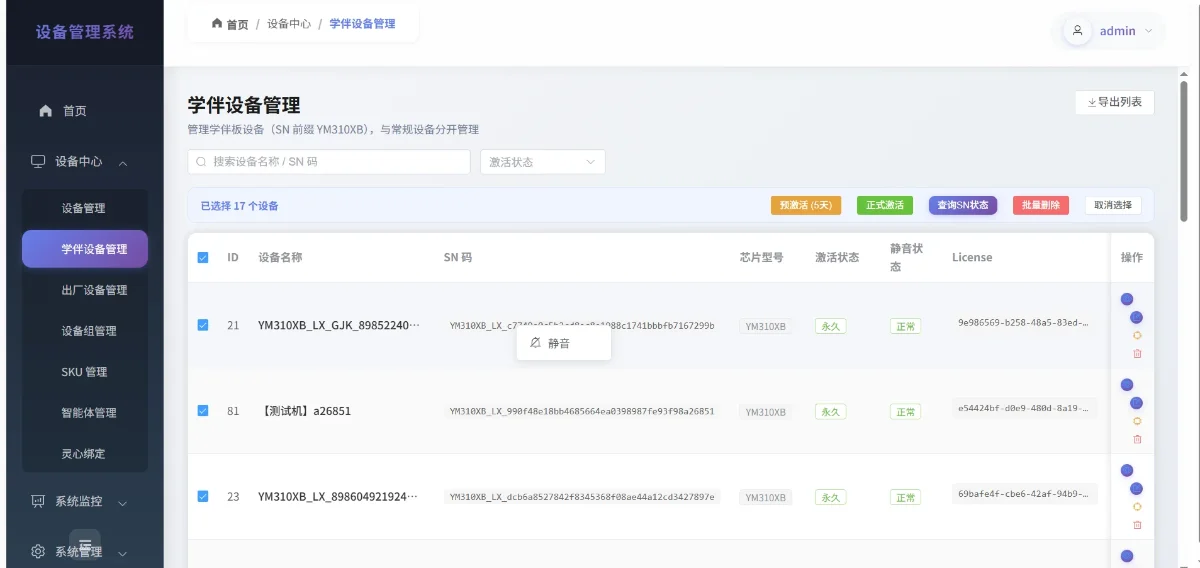Click the red trash icon for device 21
Viewport: 1200px width, 568px height.
tap(1137, 353)
